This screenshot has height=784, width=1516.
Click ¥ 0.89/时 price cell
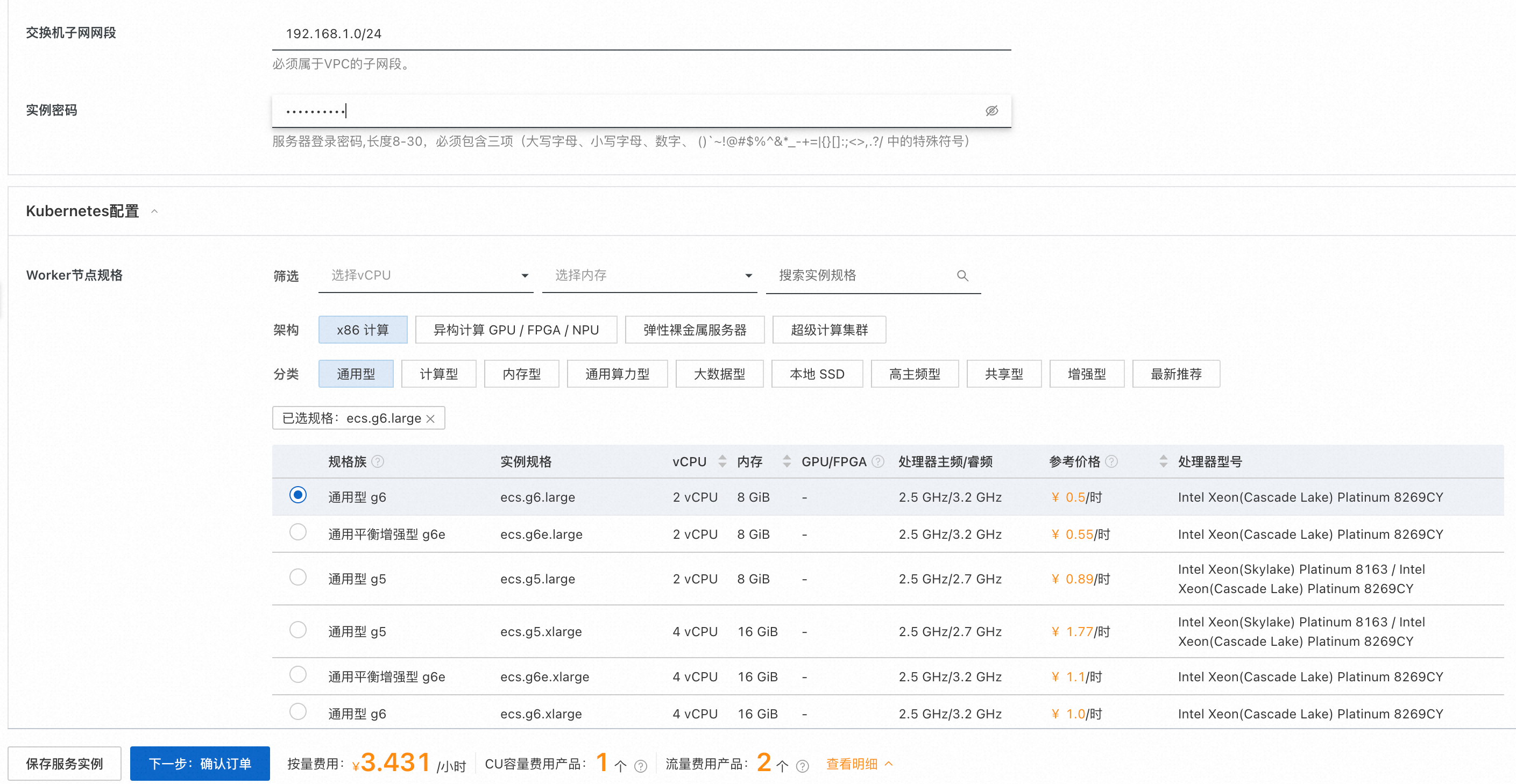(x=1080, y=579)
